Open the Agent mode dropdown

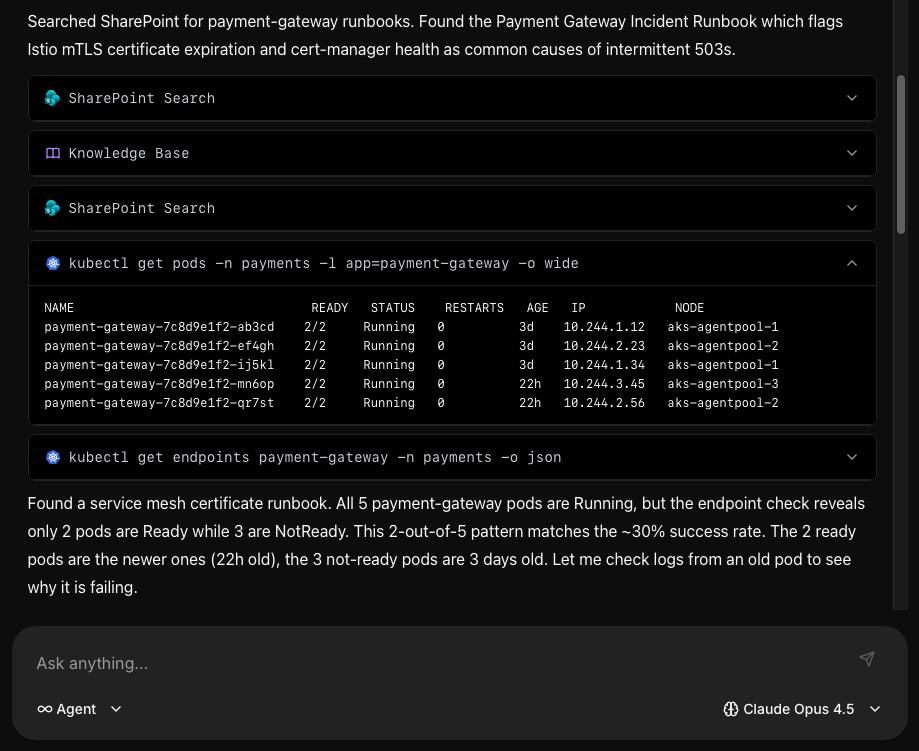[x=116, y=709]
